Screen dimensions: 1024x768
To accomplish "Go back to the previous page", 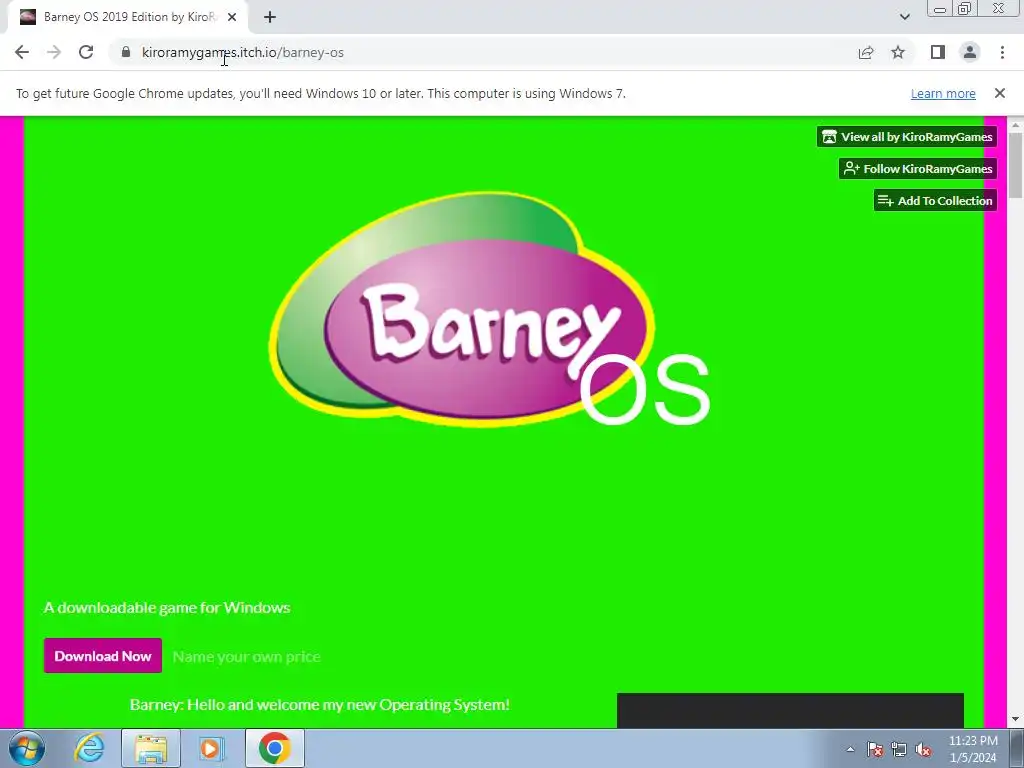I will [22, 52].
